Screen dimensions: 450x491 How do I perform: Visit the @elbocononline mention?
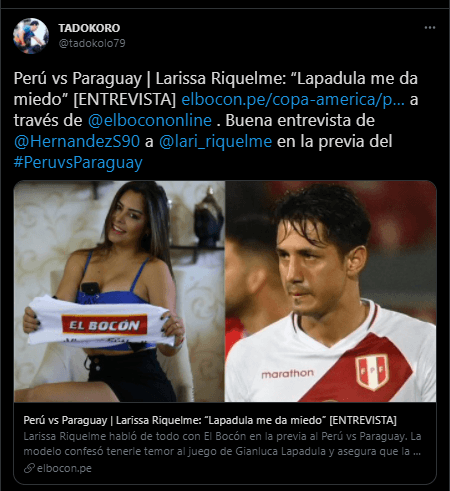click(150, 120)
